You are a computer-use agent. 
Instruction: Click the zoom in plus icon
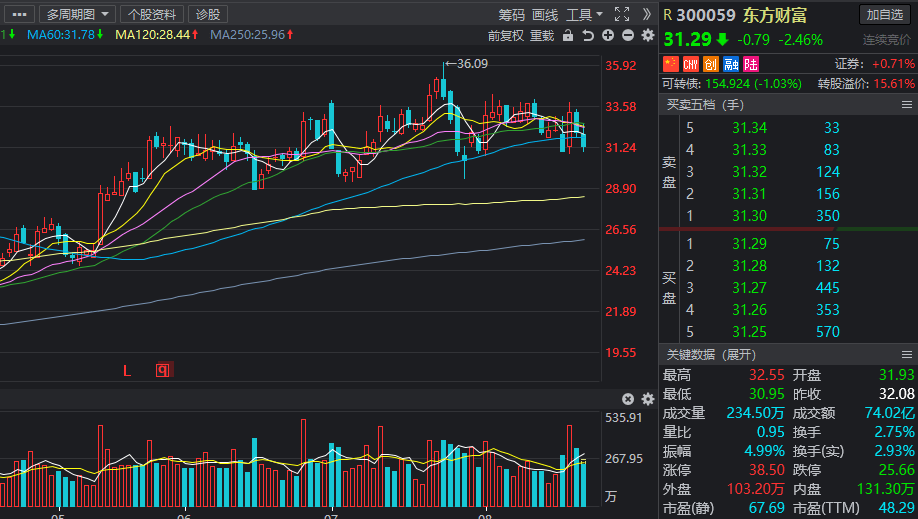click(608, 35)
